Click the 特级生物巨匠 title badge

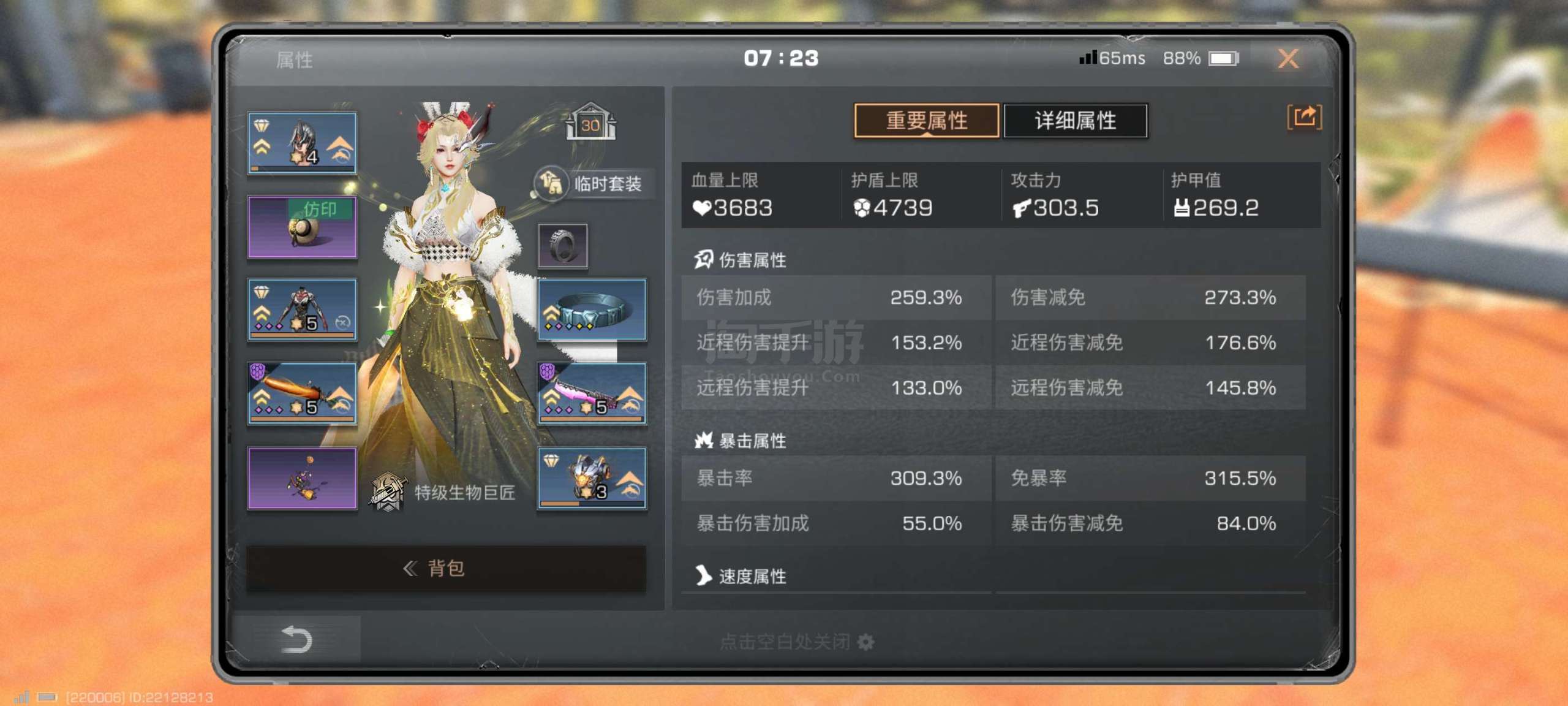[x=444, y=492]
